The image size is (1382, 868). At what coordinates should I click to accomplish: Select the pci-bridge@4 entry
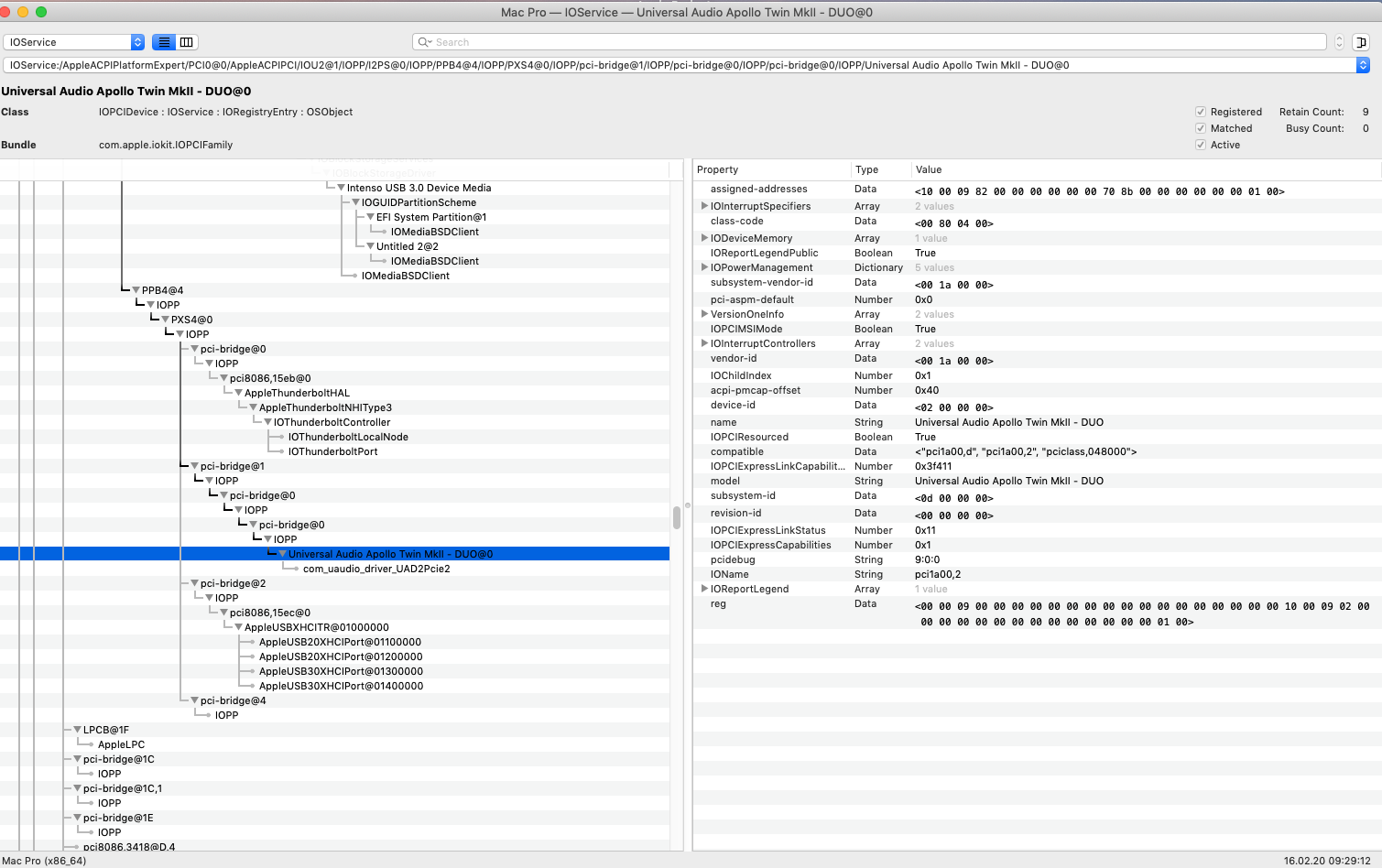(234, 700)
